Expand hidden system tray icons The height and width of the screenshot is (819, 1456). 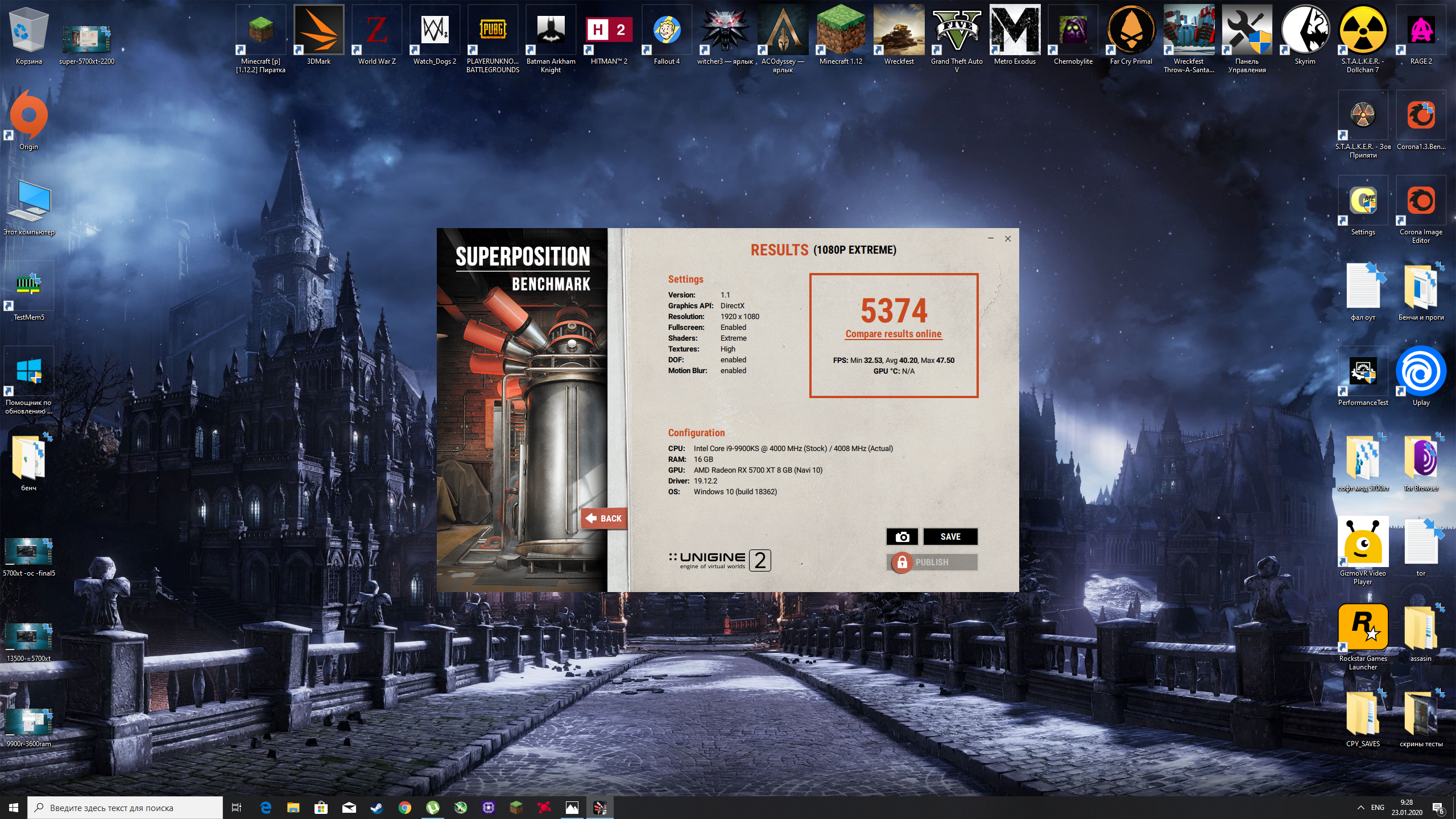tap(1360, 808)
